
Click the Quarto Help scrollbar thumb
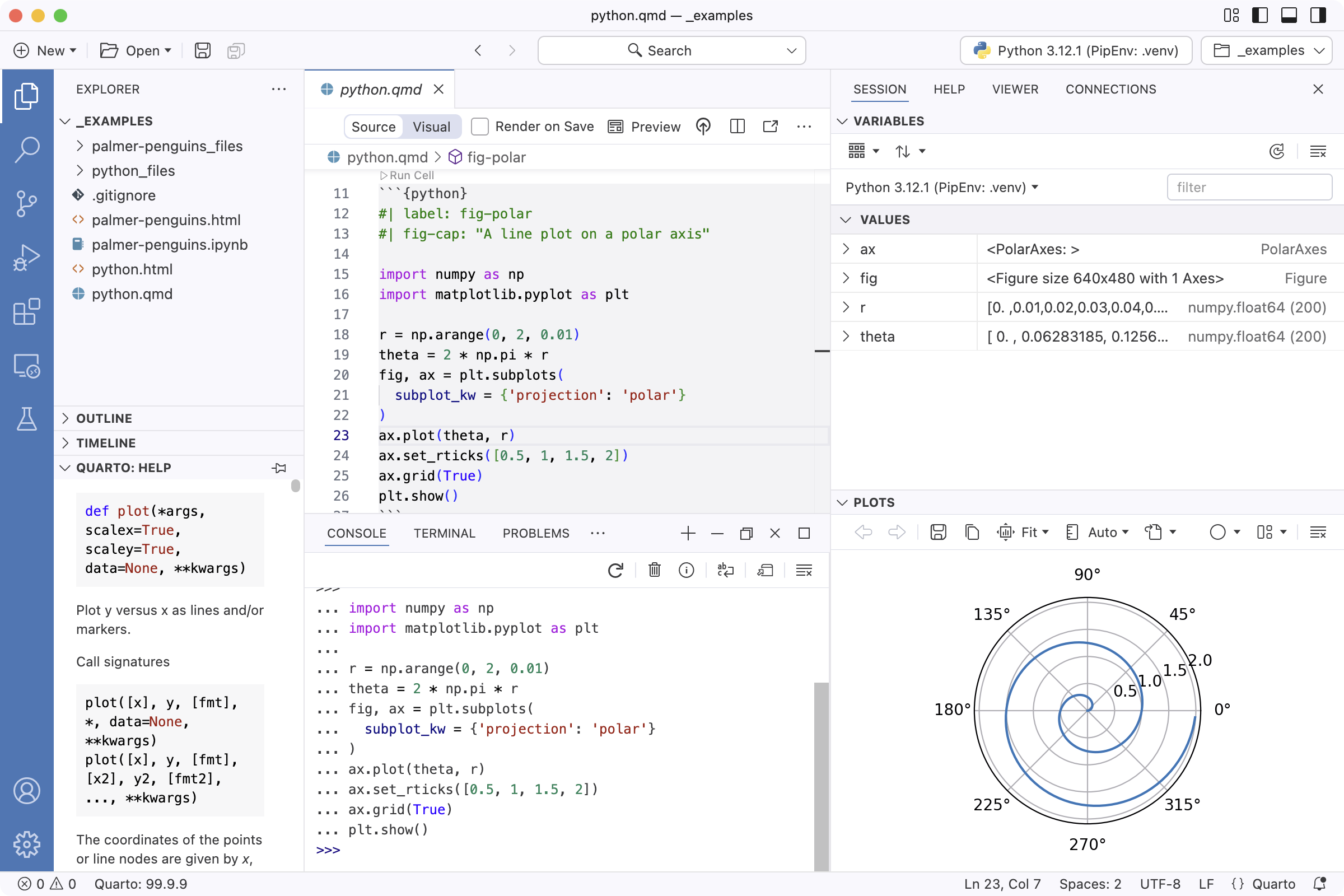[296, 486]
